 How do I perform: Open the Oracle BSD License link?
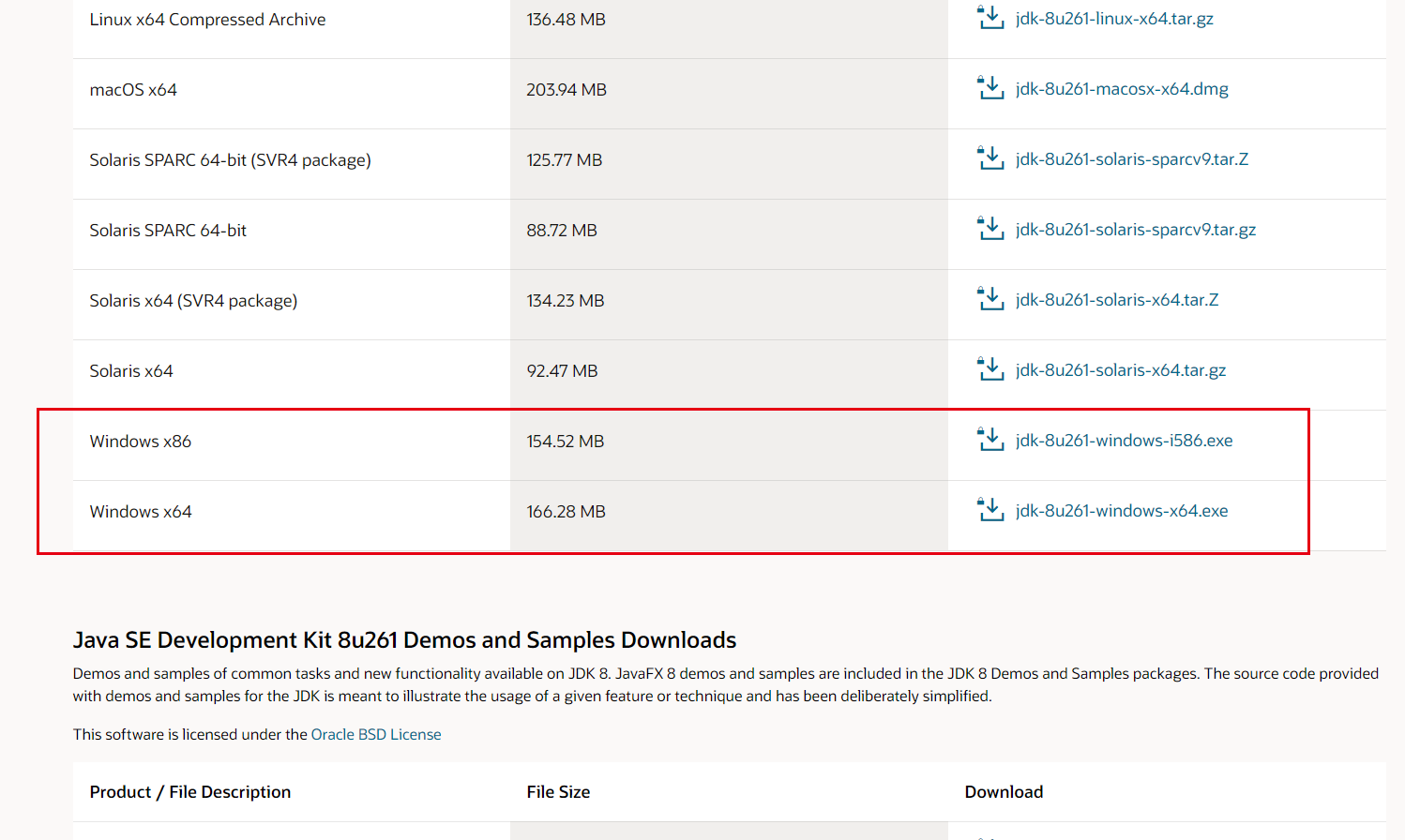pyautogui.click(x=376, y=734)
